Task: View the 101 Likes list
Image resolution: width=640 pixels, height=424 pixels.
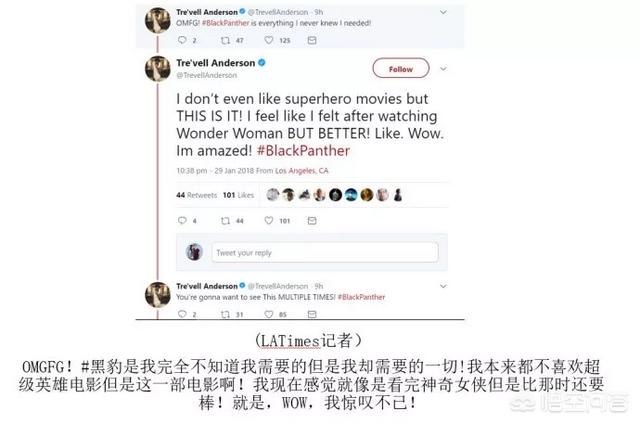Action: pos(238,195)
